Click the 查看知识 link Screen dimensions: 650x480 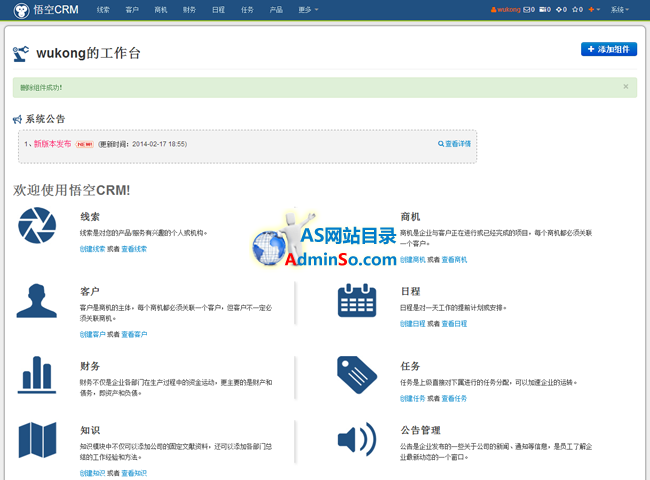tap(134, 473)
